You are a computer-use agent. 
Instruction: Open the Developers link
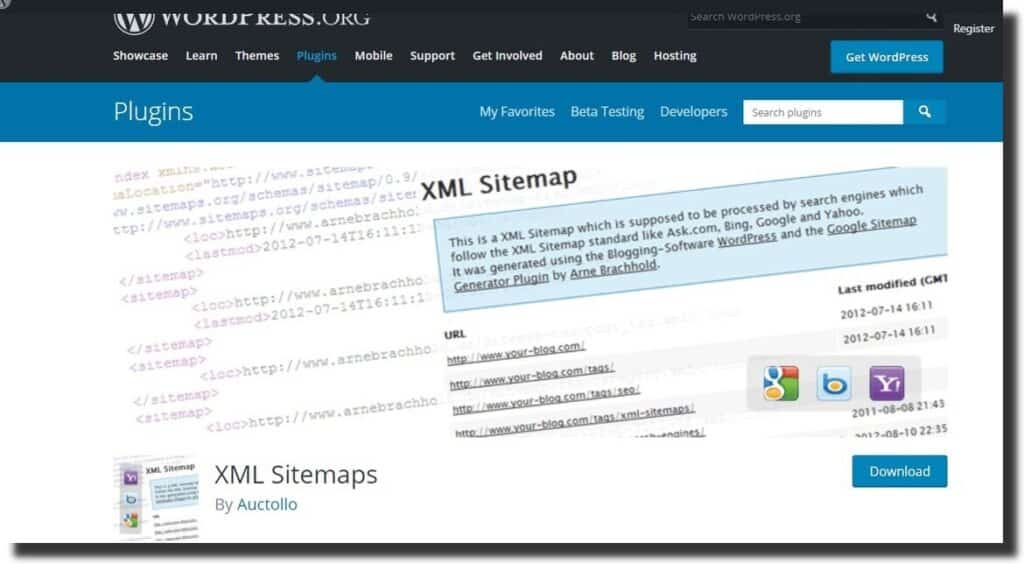pos(694,112)
